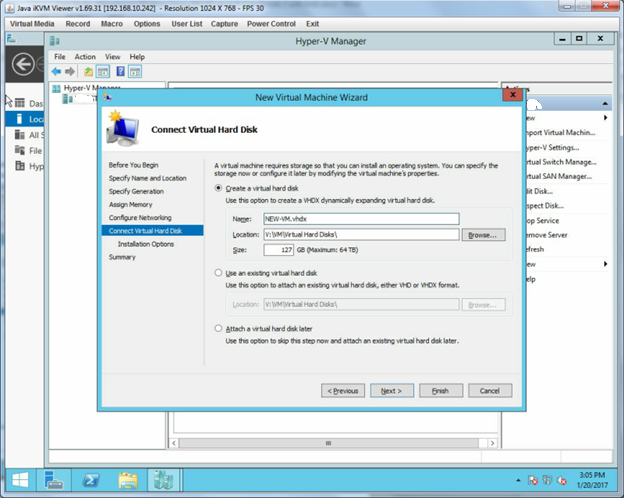
Task: Select Attach a virtual hard disk later
Action: point(218,328)
